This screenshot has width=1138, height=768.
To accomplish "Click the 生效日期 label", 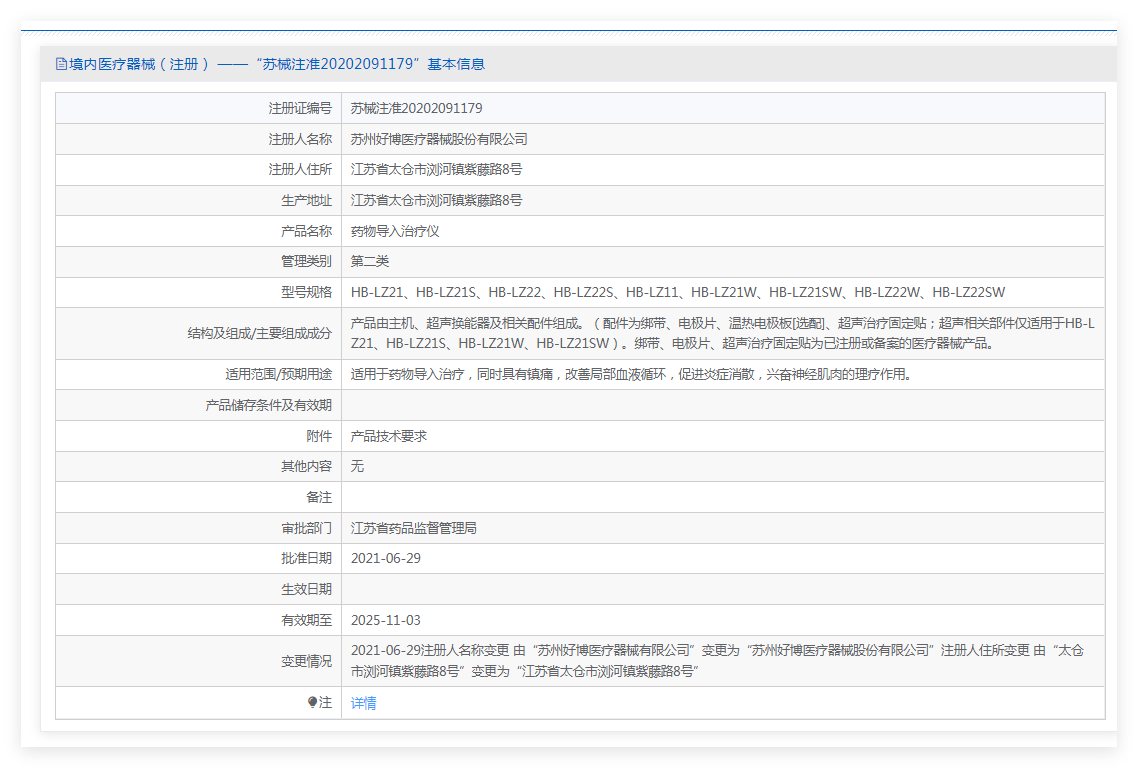I will coord(306,589).
